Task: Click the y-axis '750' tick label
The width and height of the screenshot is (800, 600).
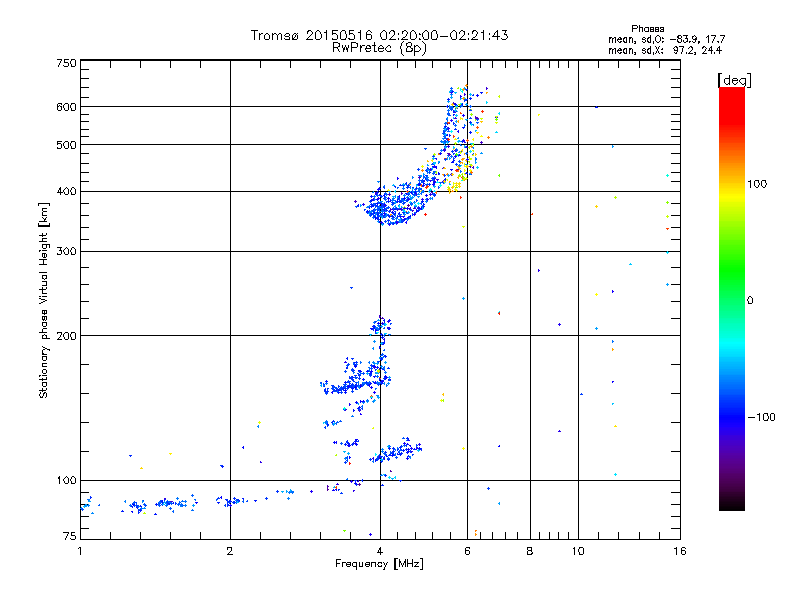Action: [66, 63]
